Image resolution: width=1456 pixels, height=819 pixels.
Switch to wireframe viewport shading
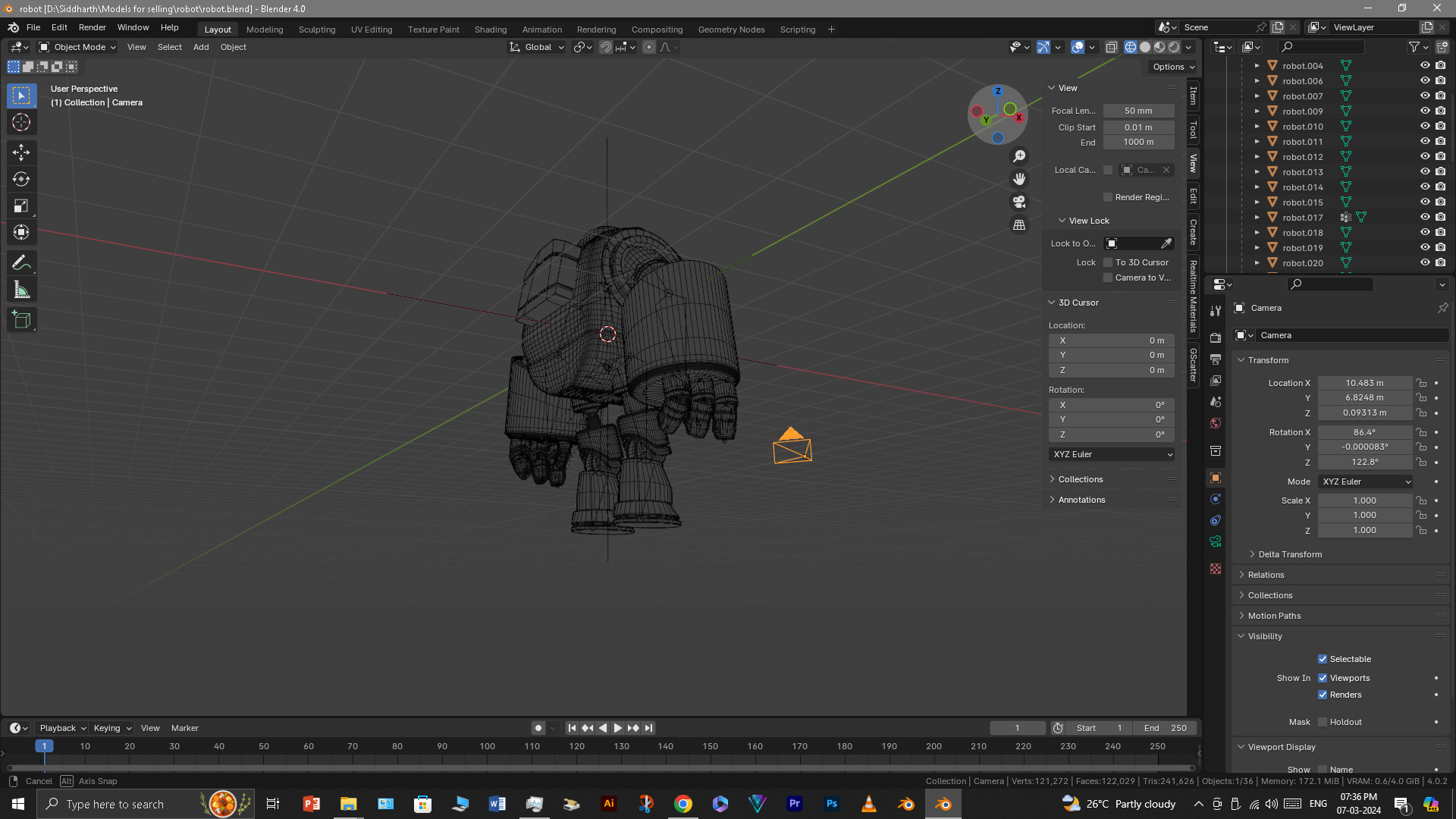(x=1131, y=47)
